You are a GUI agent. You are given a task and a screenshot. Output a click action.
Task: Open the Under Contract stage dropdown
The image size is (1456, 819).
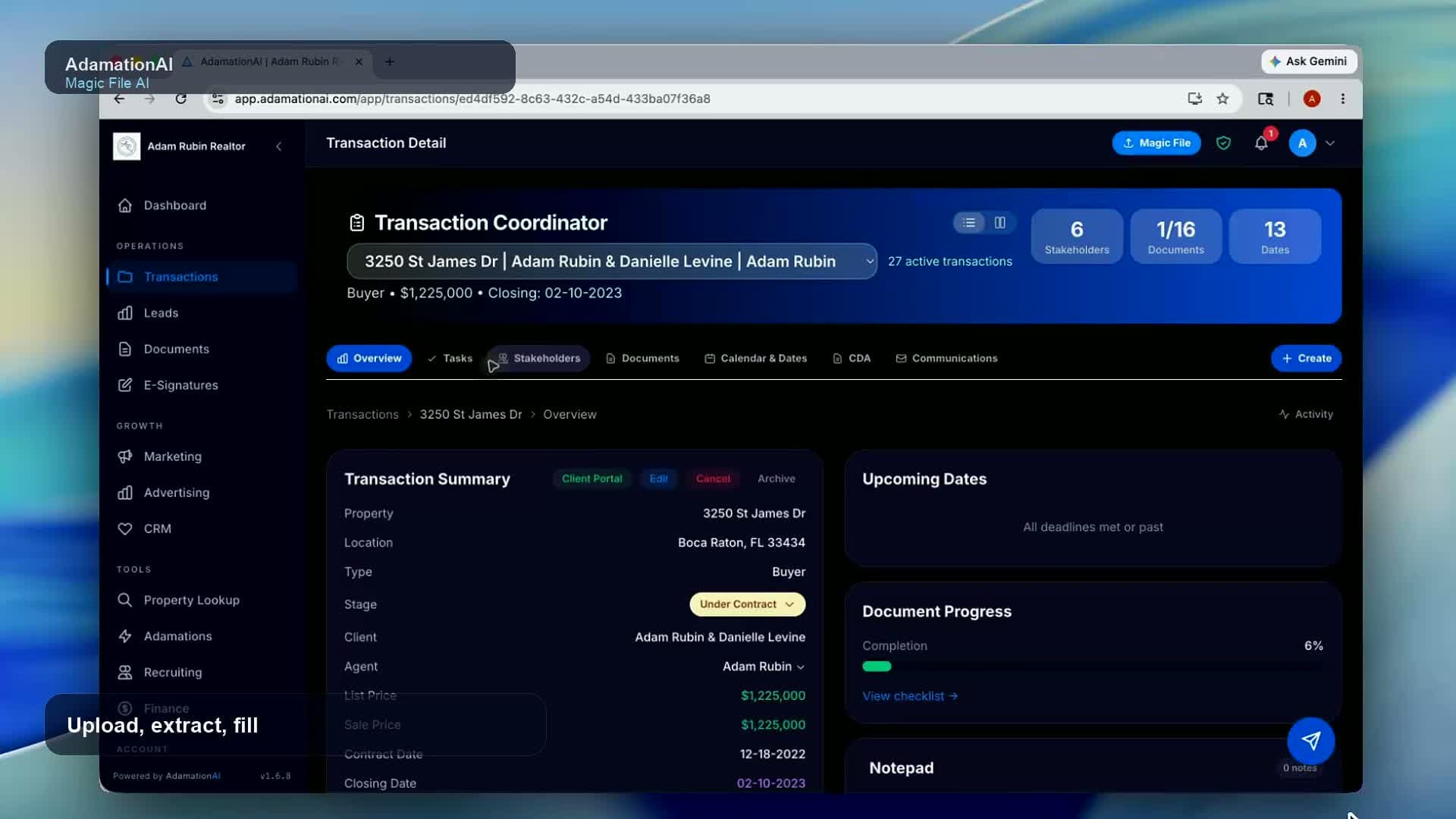coord(747,604)
